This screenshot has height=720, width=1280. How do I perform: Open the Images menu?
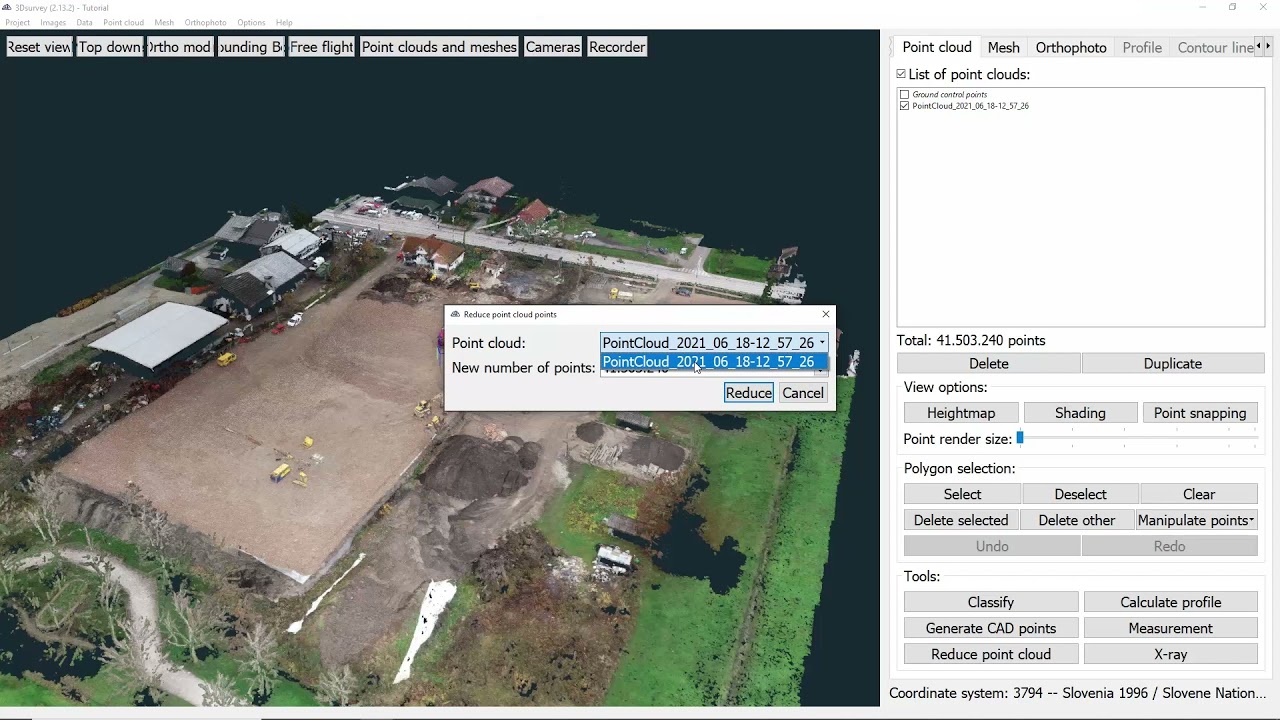click(x=53, y=22)
